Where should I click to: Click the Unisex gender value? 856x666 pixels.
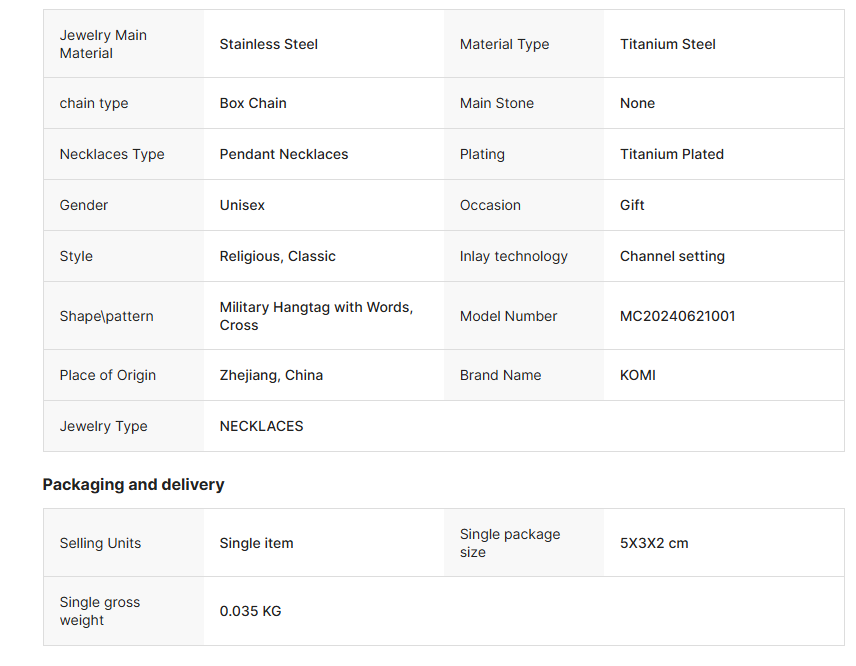(242, 205)
